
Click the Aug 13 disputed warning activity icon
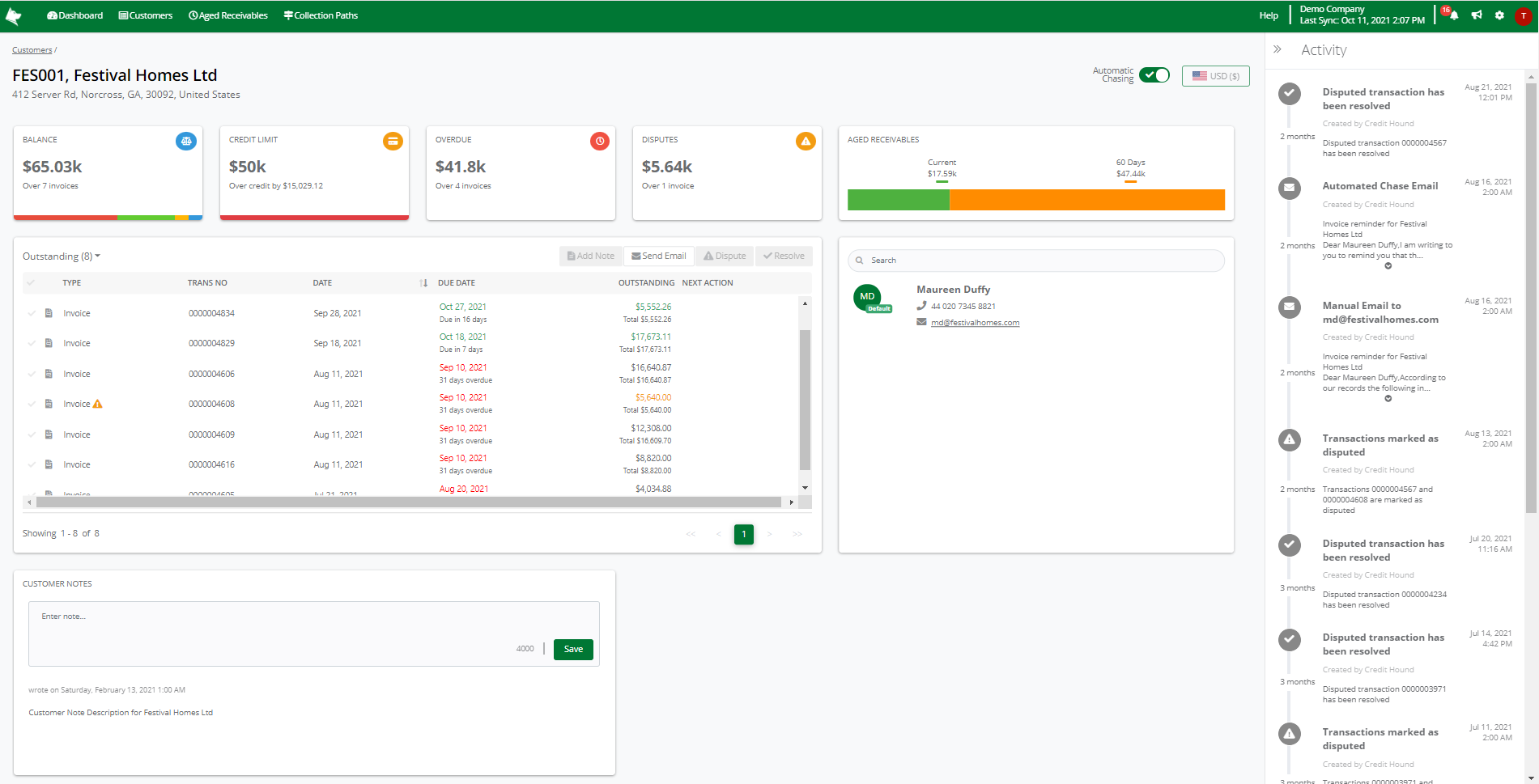1290,439
